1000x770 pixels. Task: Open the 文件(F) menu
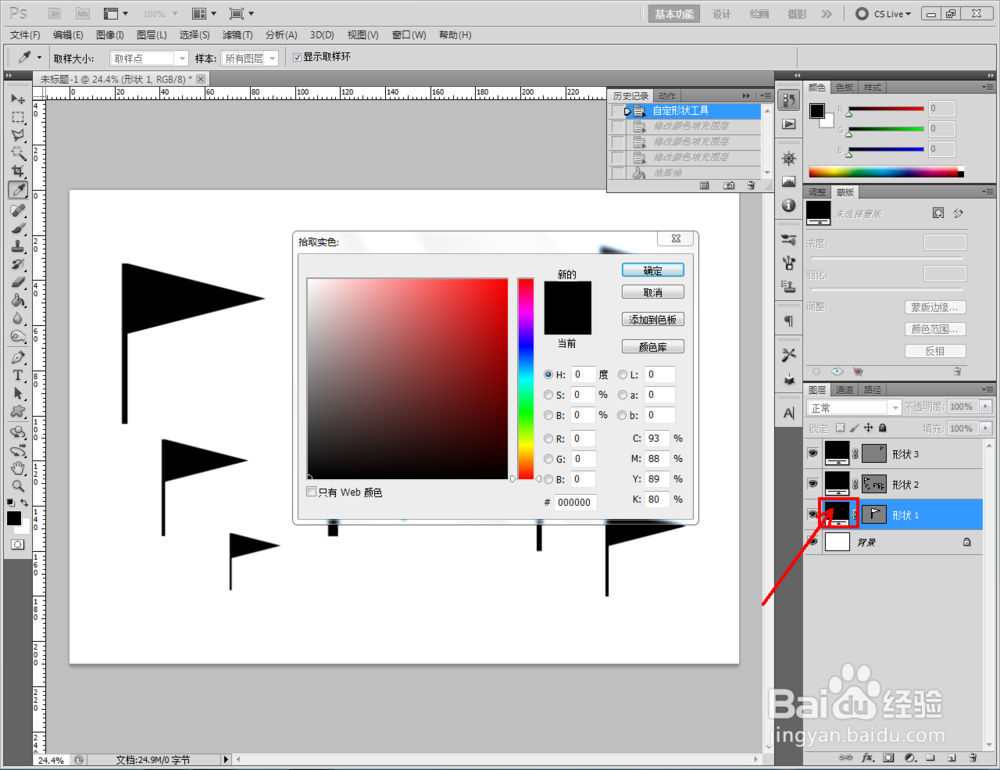click(25, 35)
